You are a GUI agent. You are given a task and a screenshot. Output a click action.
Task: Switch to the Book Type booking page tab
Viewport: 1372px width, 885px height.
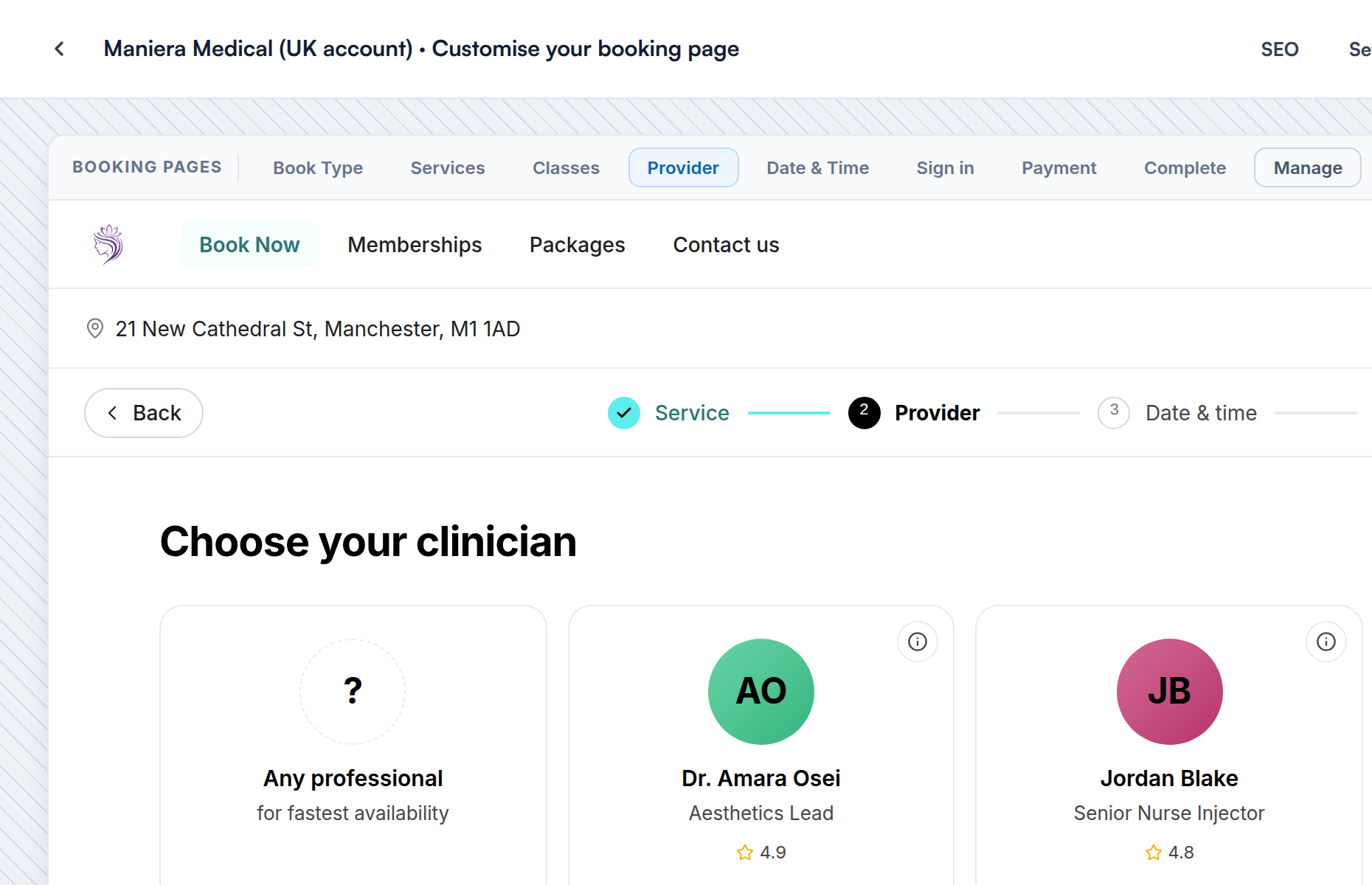coord(318,168)
